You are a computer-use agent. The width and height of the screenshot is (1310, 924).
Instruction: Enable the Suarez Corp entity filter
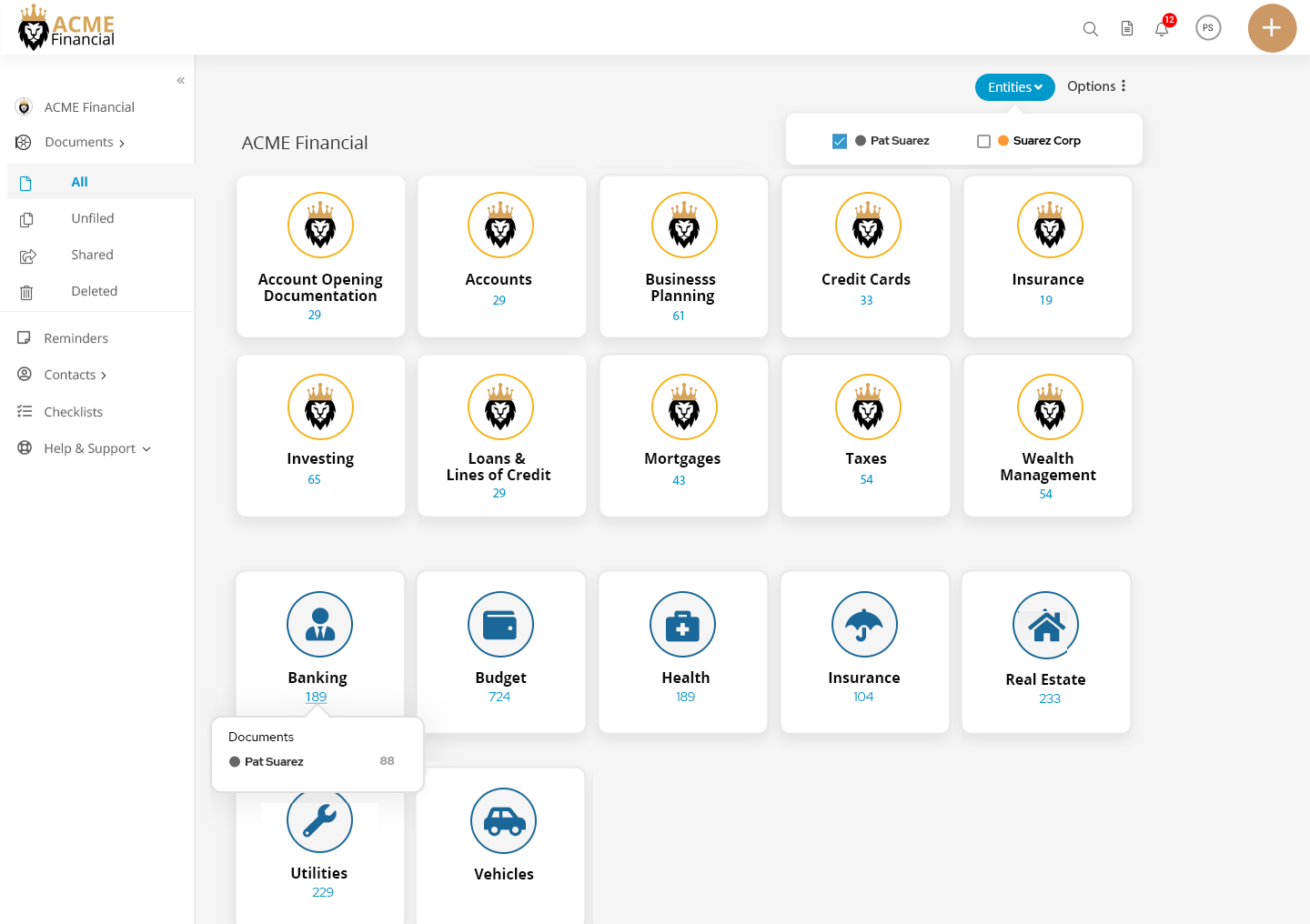click(983, 141)
